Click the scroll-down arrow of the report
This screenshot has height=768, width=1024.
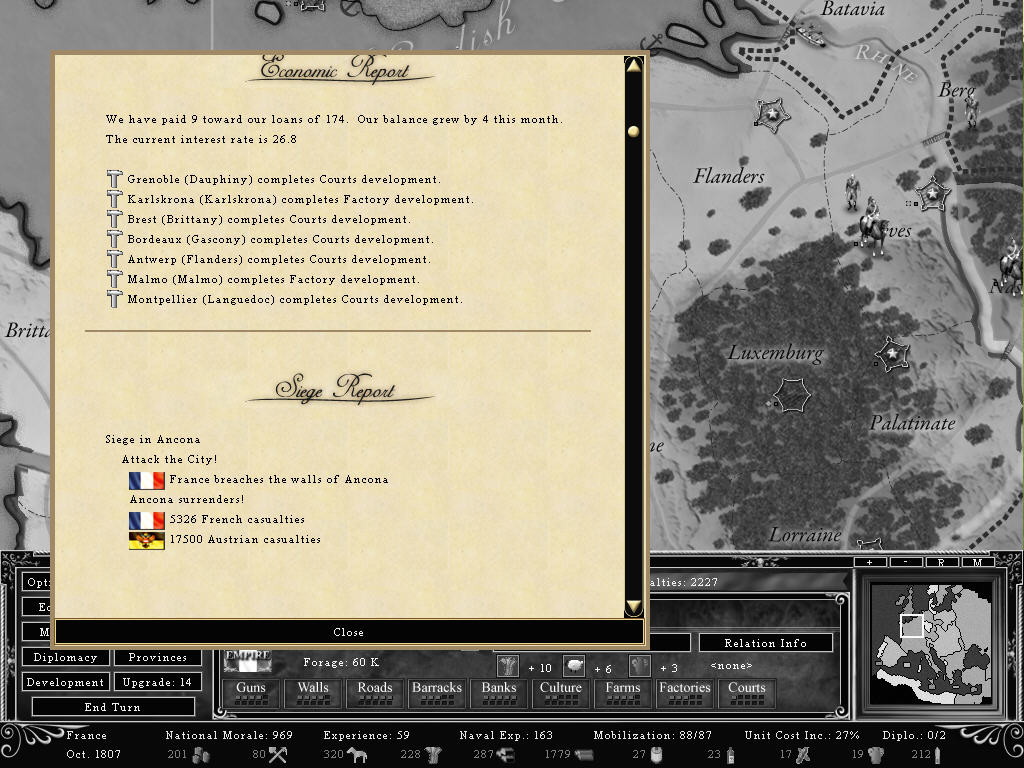[633, 607]
